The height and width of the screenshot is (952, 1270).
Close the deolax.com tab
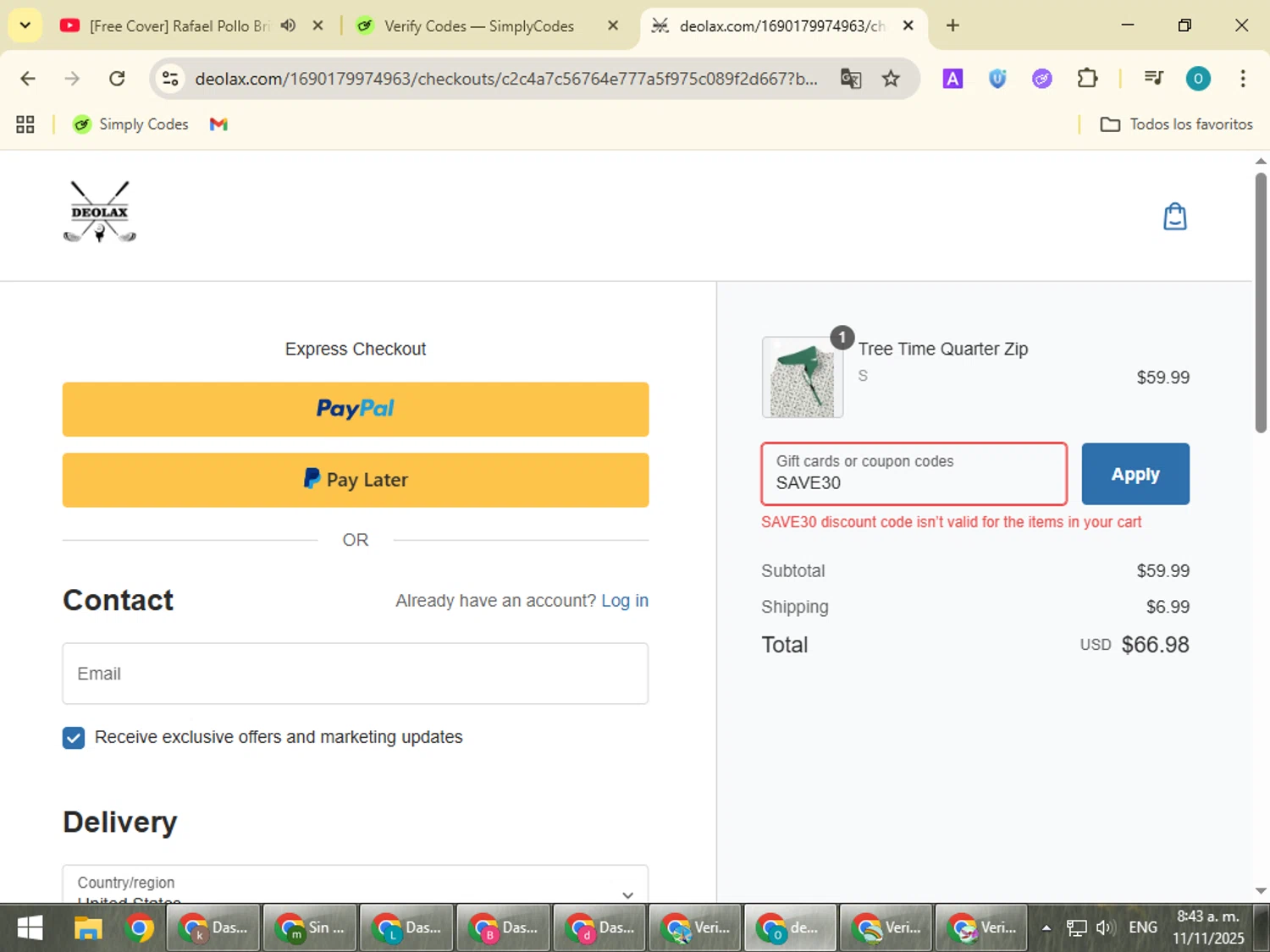908,25
